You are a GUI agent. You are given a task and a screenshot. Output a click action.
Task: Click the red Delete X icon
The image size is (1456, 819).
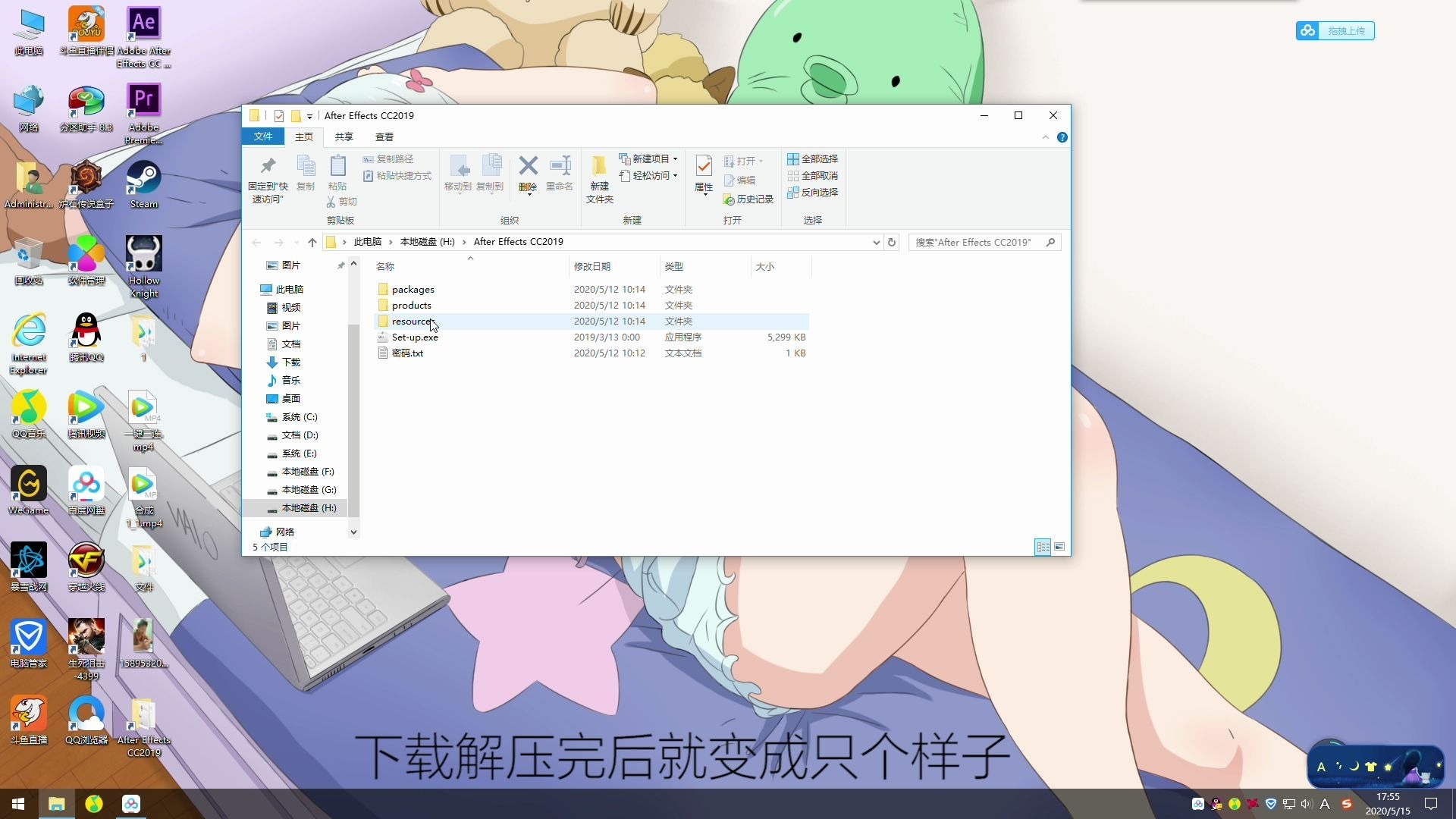528,165
